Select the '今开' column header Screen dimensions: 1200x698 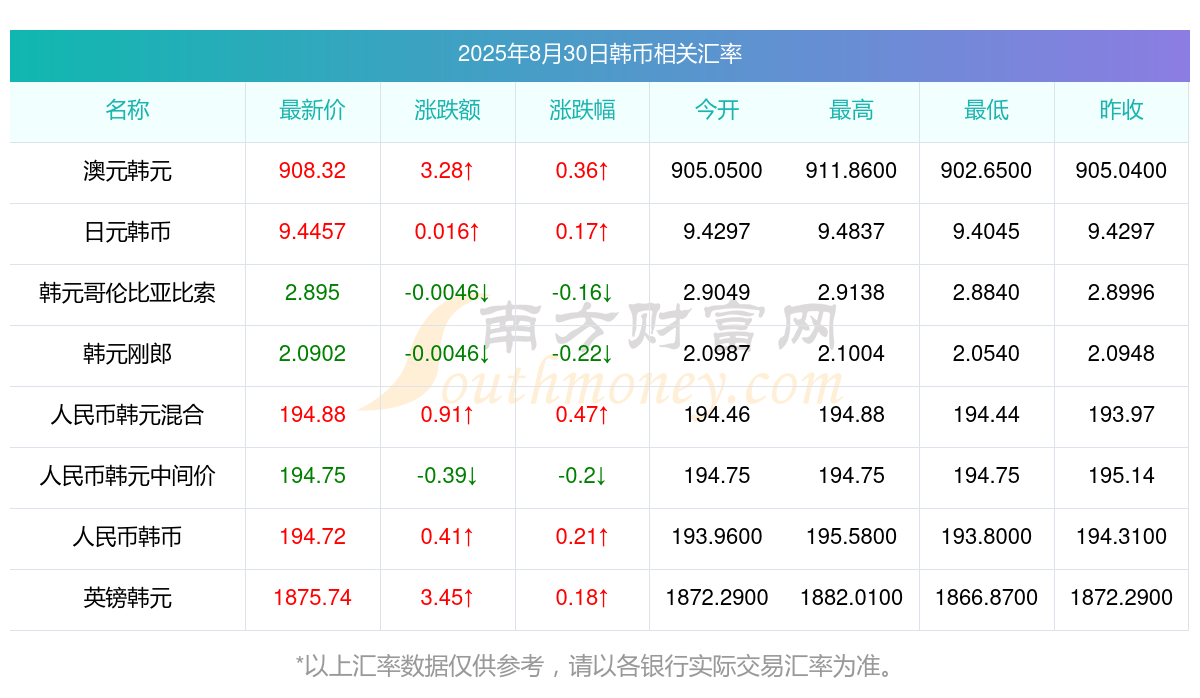coord(717,110)
